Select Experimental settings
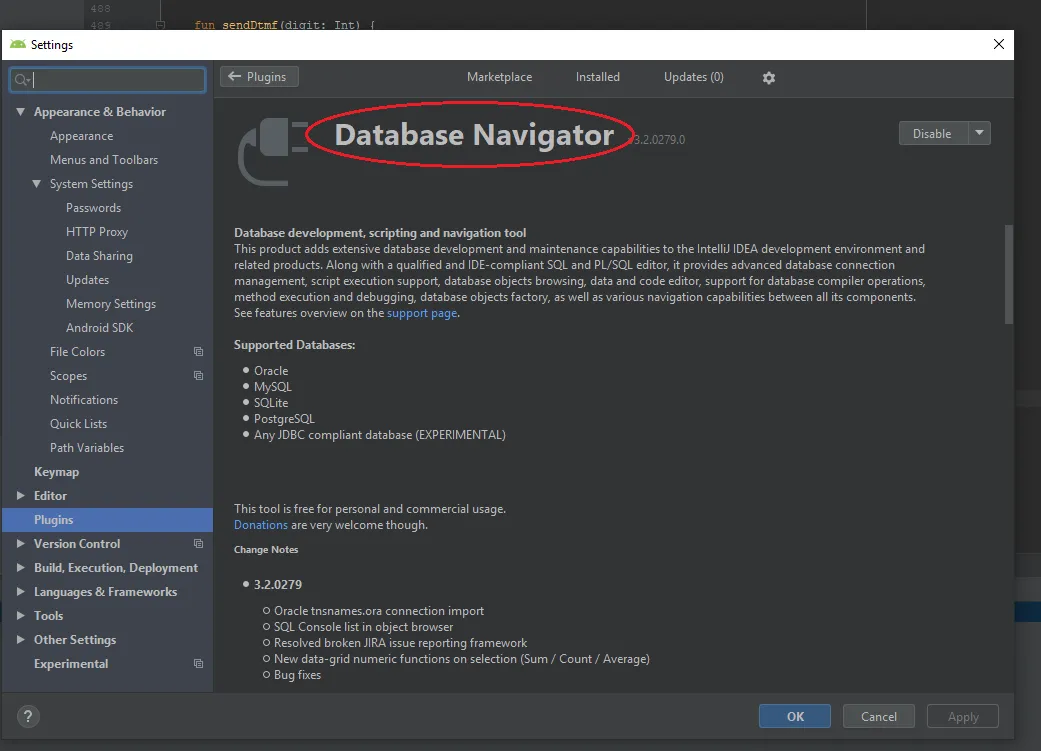Screen dimensions: 1041x751 coord(71,663)
